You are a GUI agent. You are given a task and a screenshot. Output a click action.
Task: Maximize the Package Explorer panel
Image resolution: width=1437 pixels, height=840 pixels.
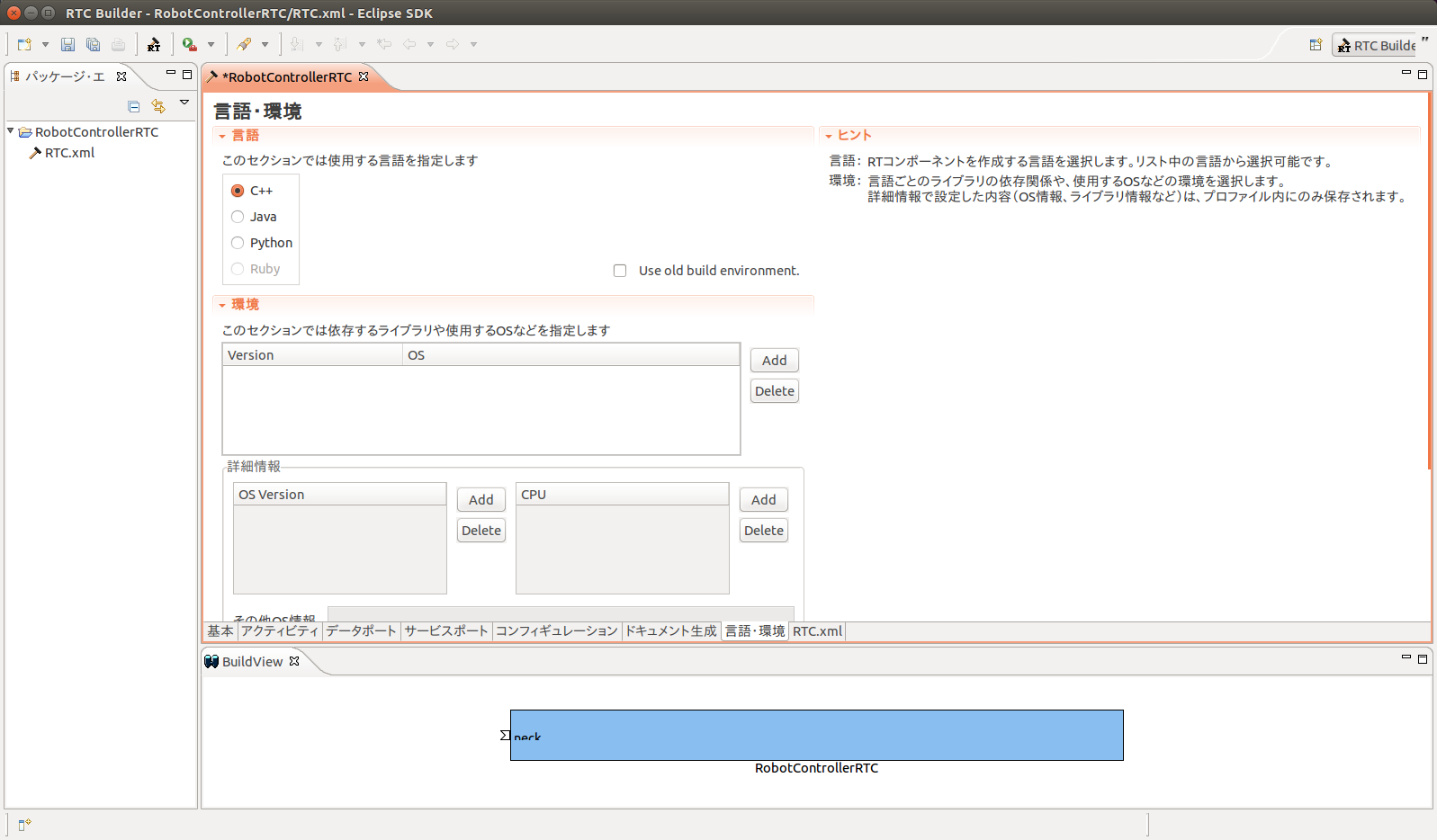(187, 75)
